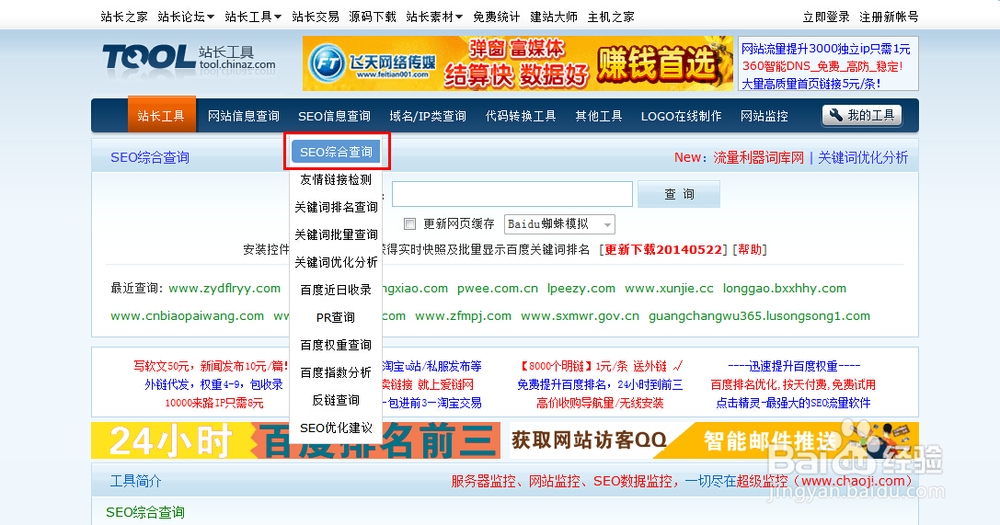
Task: Open recent query longgao.bxxhhy.com
Action: [x=784, y=288]
